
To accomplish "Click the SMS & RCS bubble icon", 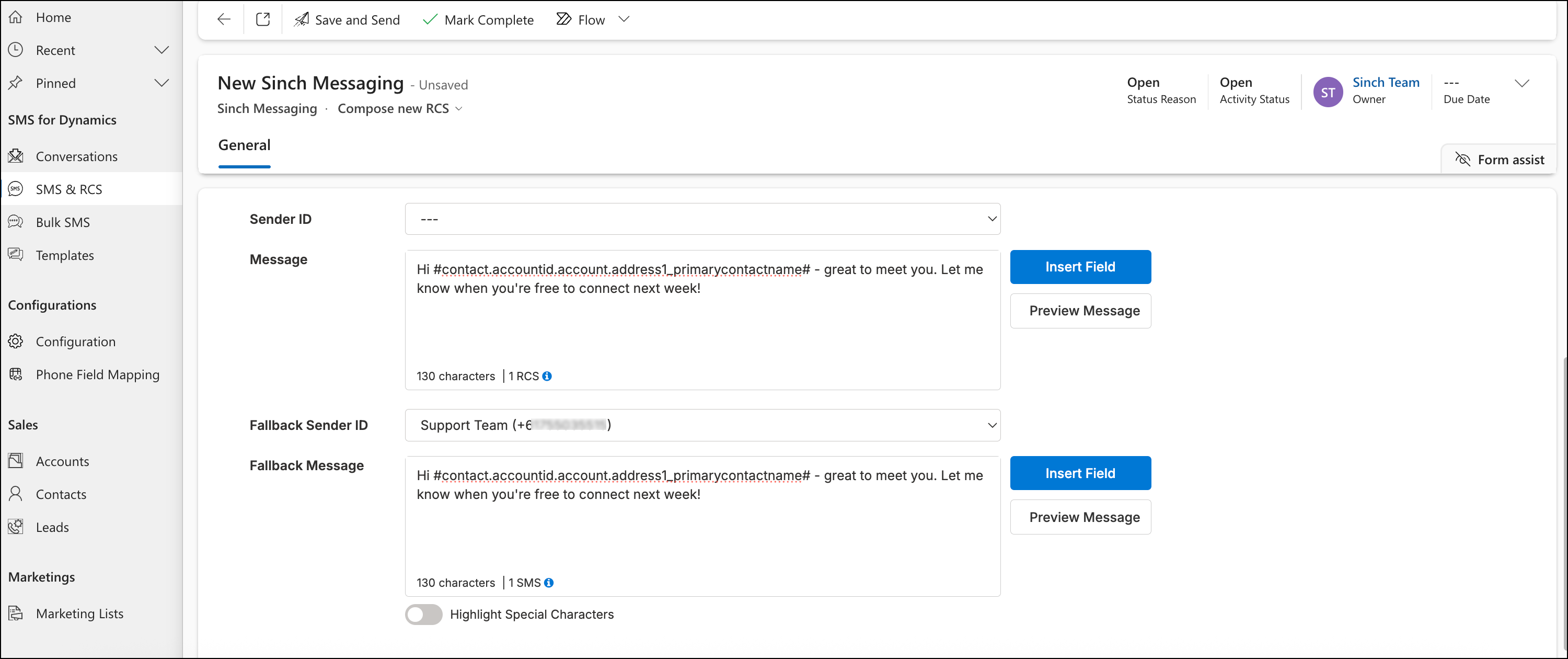I will 16,189.
